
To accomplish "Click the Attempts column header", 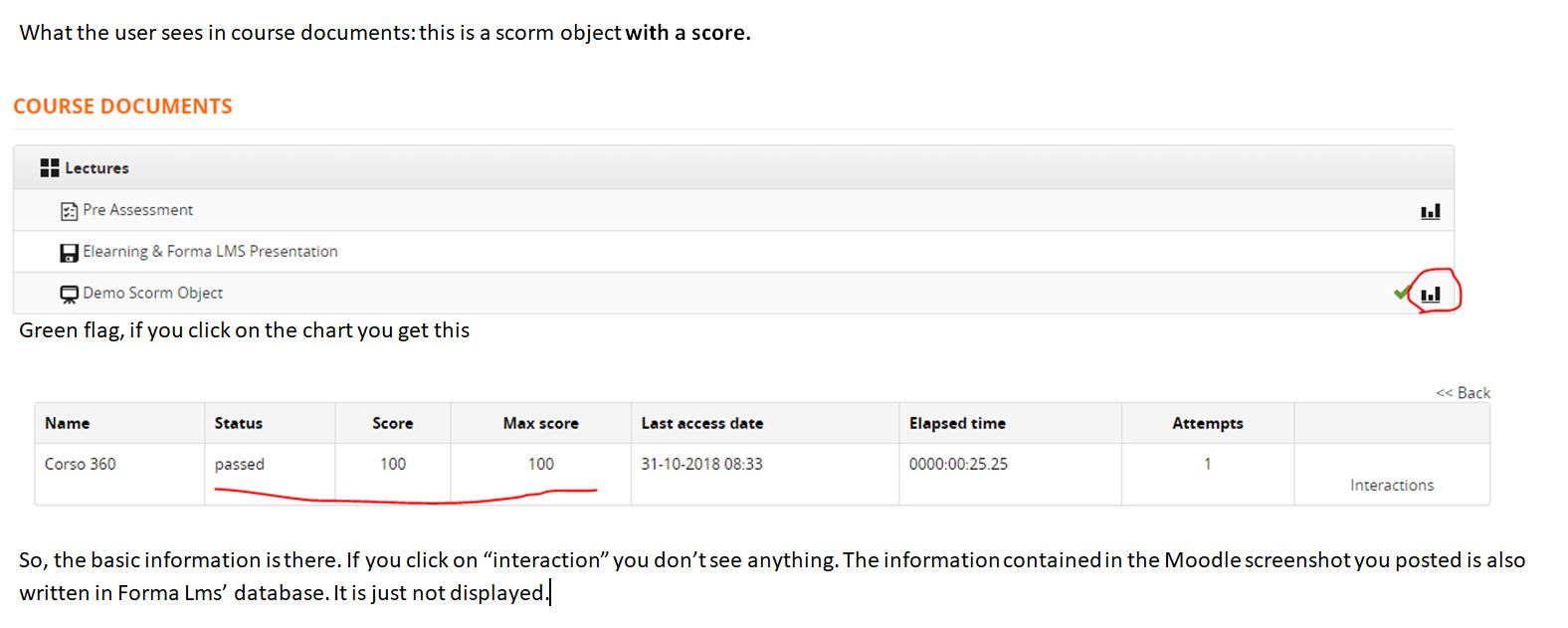I will [x=1207, y=423].
